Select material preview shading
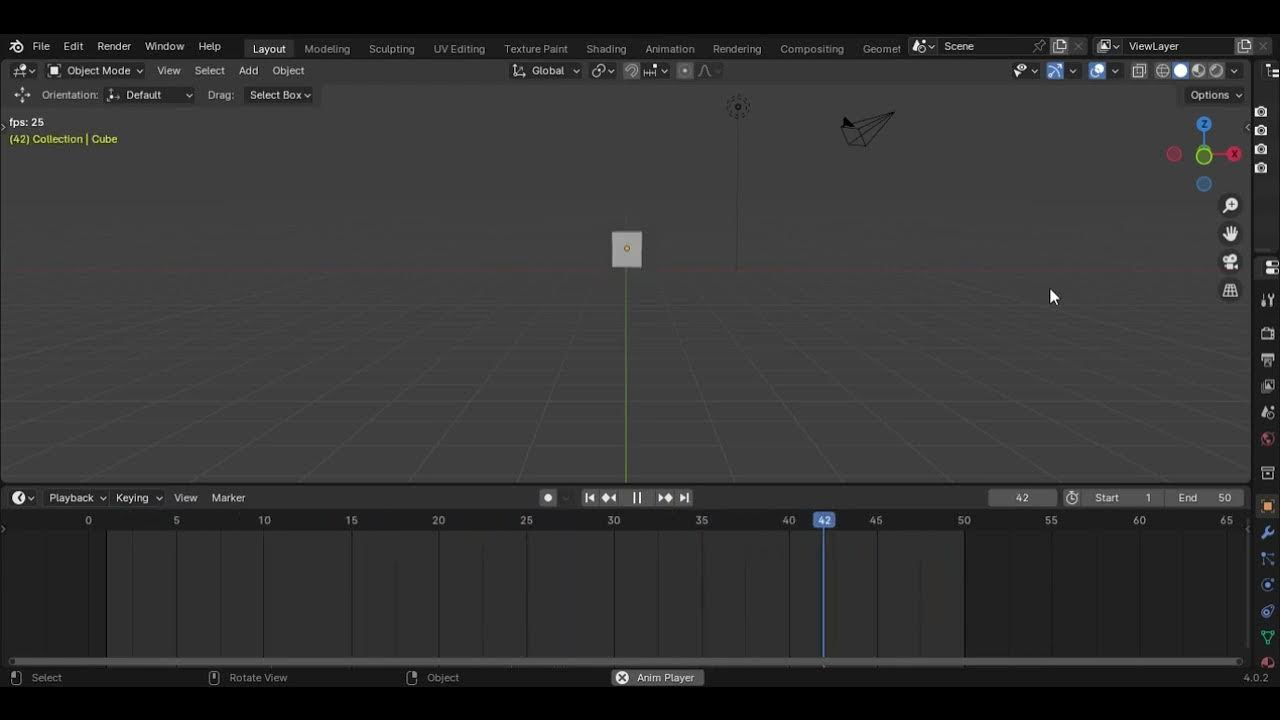1280x720 pixels. [1198, 71]
